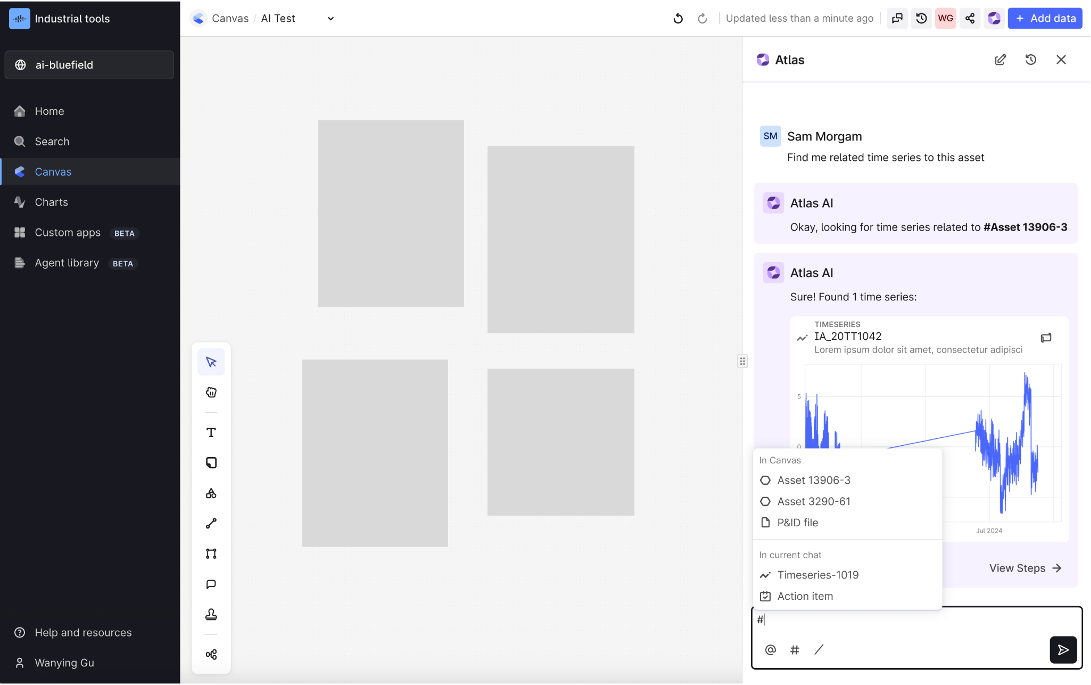
Task: Click the Add data button
Action: click(1044, 18)
